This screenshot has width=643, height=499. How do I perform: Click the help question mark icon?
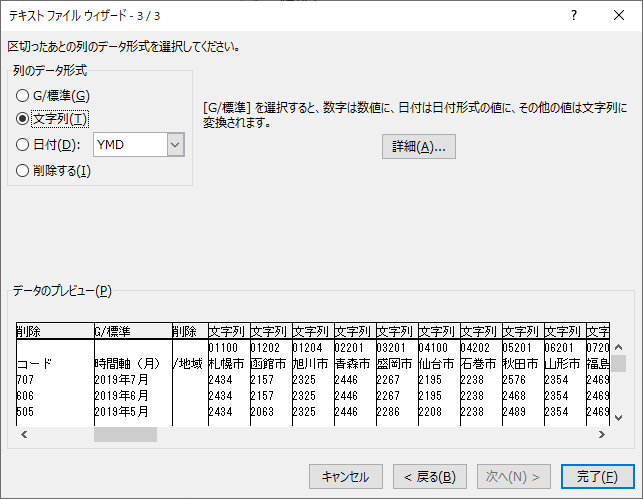[x=573, y=16]
